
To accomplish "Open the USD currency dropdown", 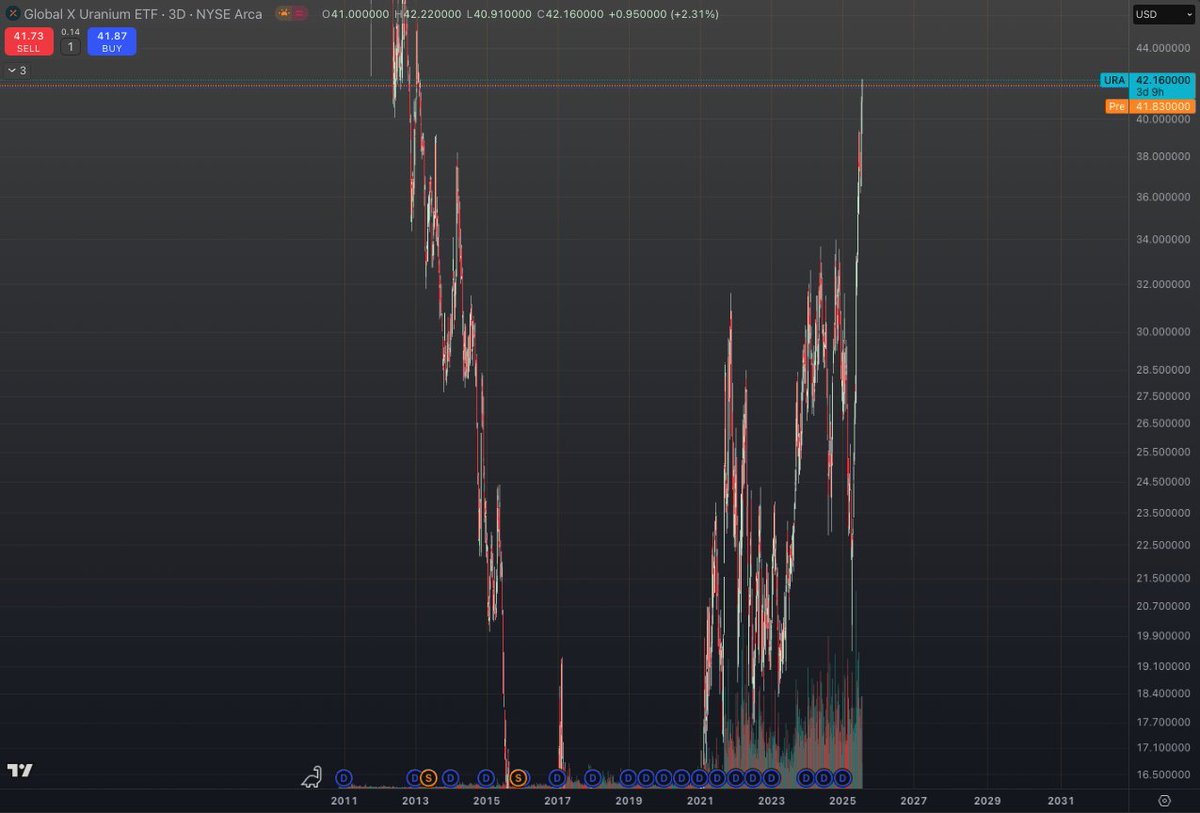I will pyautogui.click(x=1163, y=14).
